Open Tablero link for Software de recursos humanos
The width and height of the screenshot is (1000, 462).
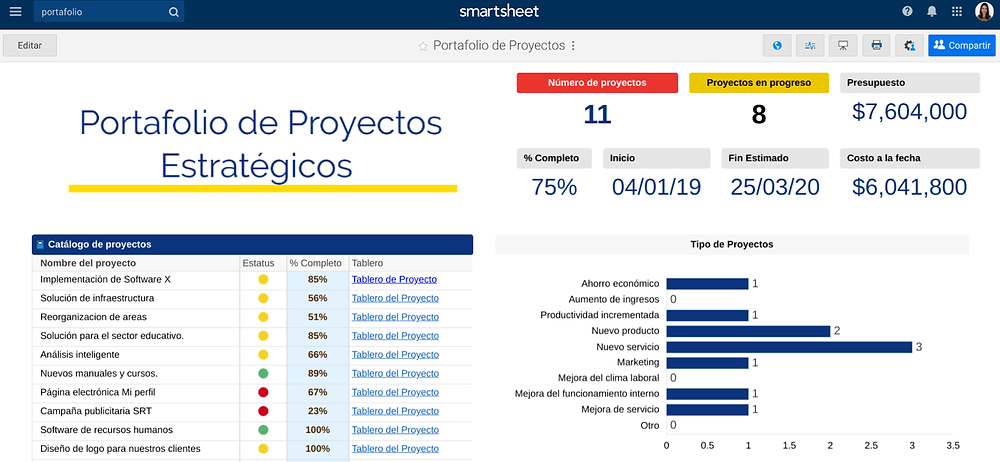[395, 430]
